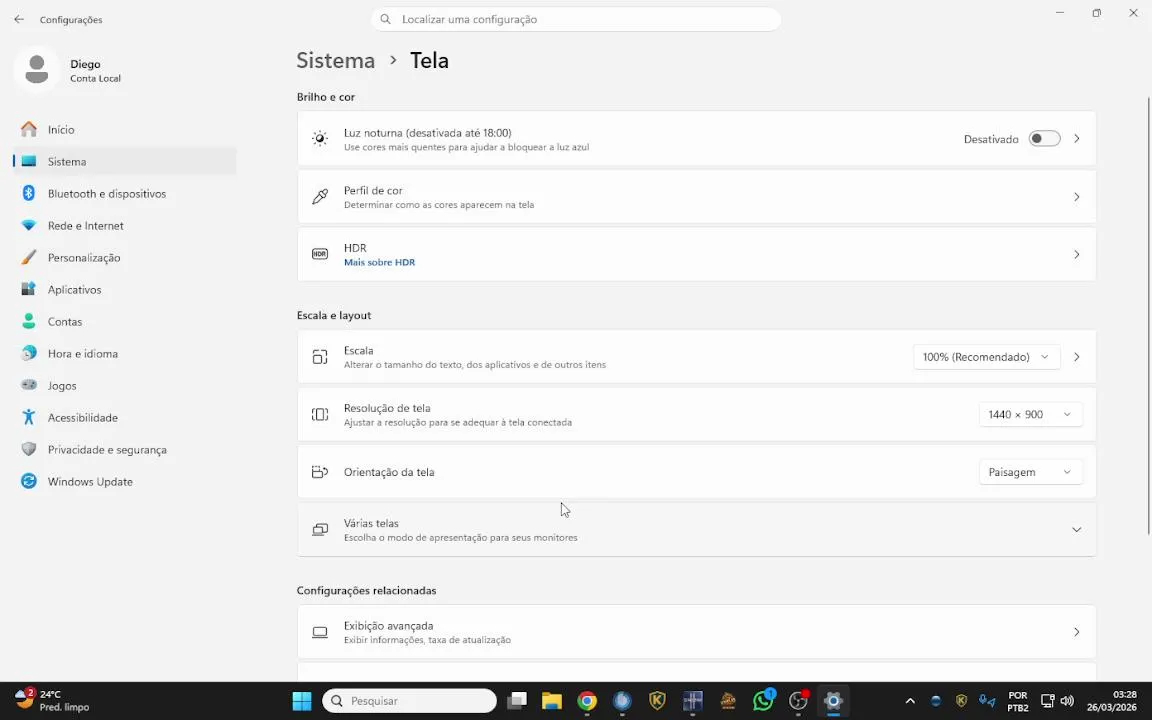Viewport: 1152px width, 720px height.
Task: Click the taskbar Pesquisar search box
Action: click(x=409, y=701)
